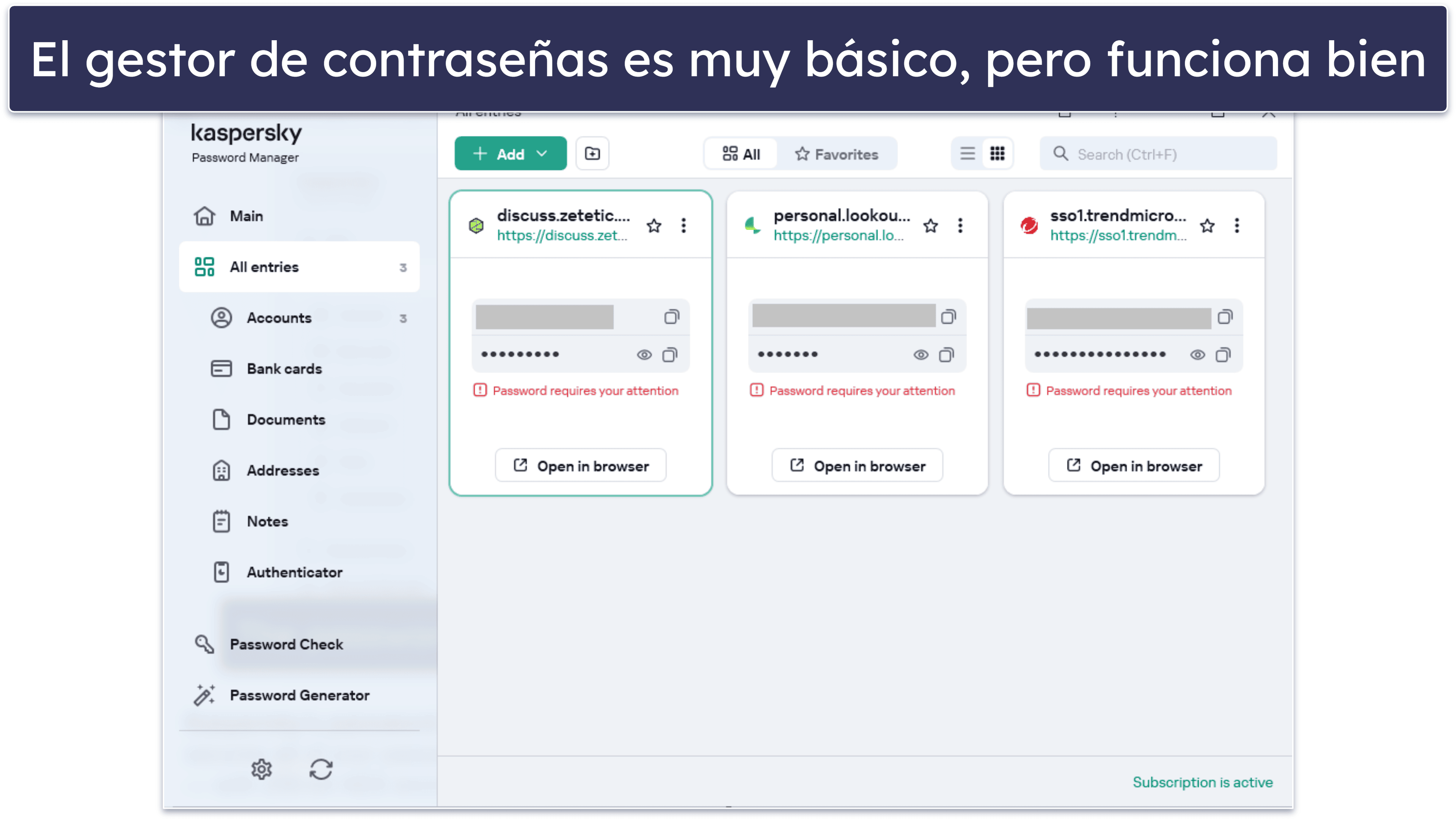
Task: Switch to list view
Action: (968, 154)
